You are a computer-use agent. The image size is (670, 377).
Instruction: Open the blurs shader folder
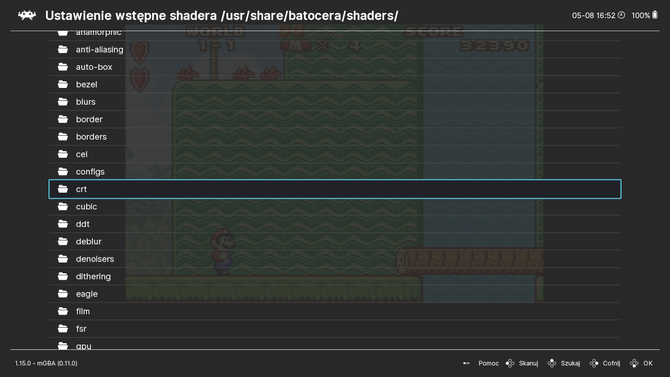(x=335, y=102)
